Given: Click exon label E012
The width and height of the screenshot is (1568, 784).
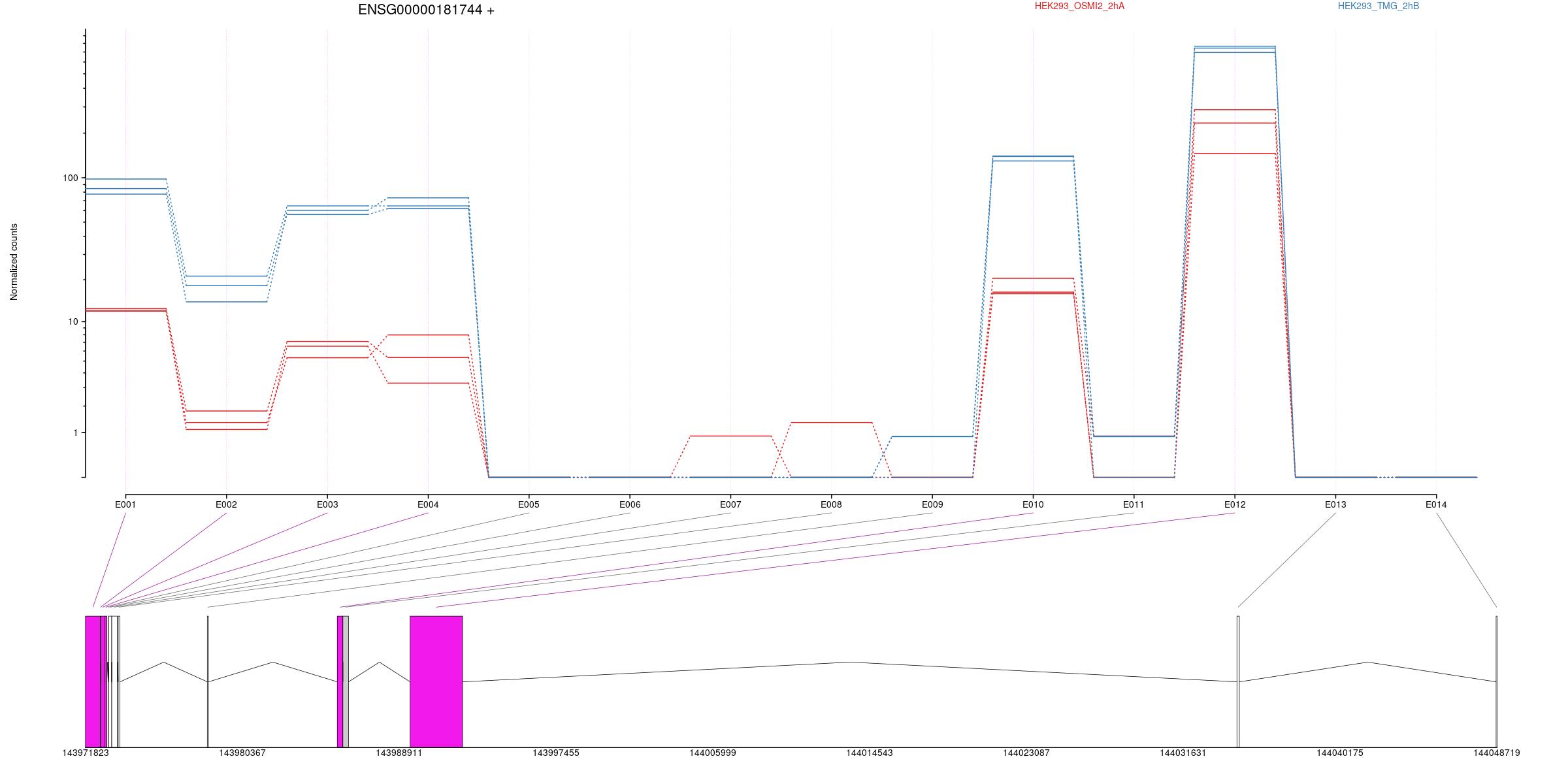Looking at the screenshot, I should tap(1235, 504).
